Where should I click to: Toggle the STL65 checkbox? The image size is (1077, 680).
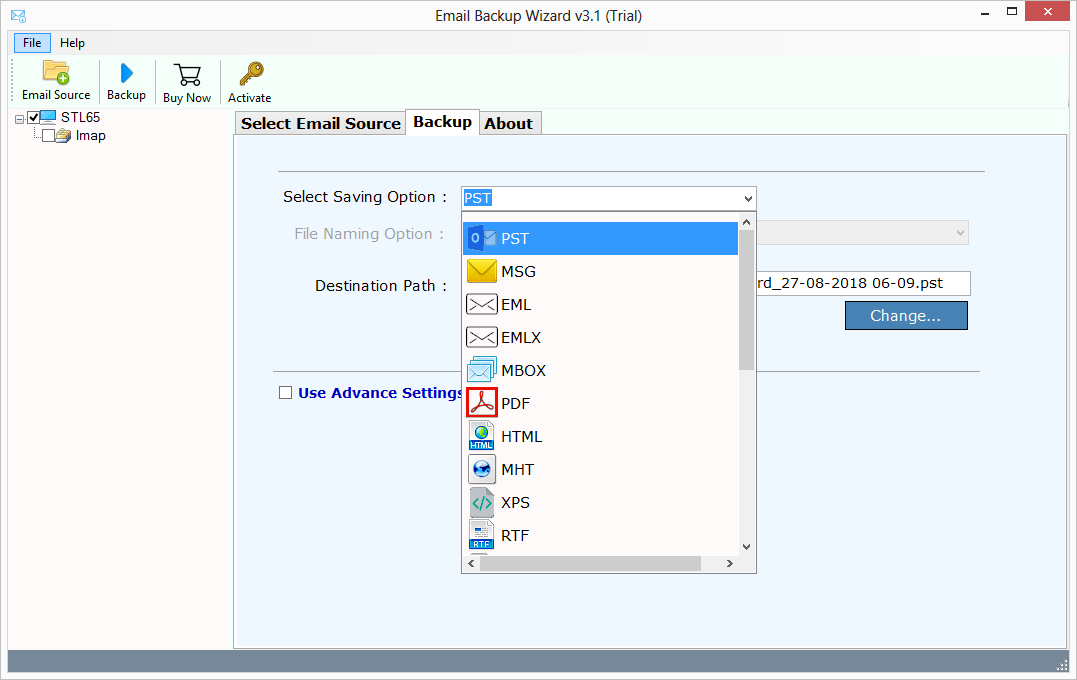pyautogui.click(x=33, y=117)
